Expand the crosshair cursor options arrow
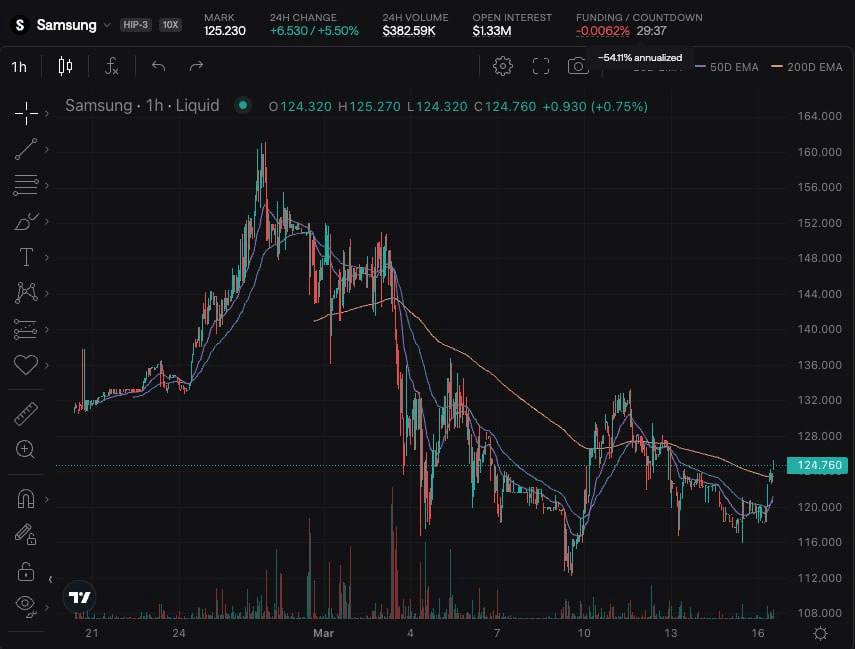855x649 pixels. click(x=47, y=113)
